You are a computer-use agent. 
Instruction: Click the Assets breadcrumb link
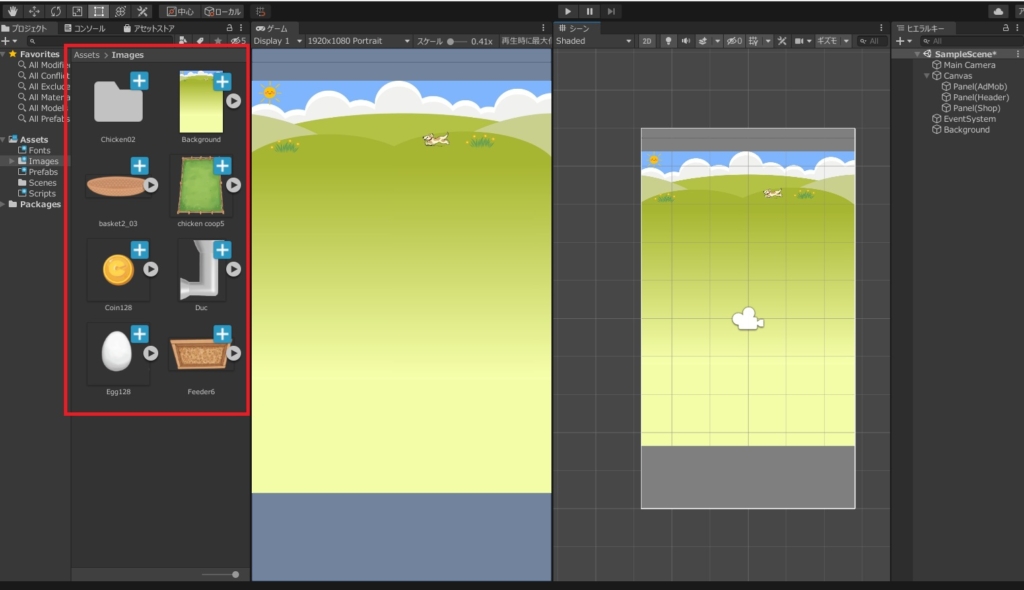(x=86, y=55)
